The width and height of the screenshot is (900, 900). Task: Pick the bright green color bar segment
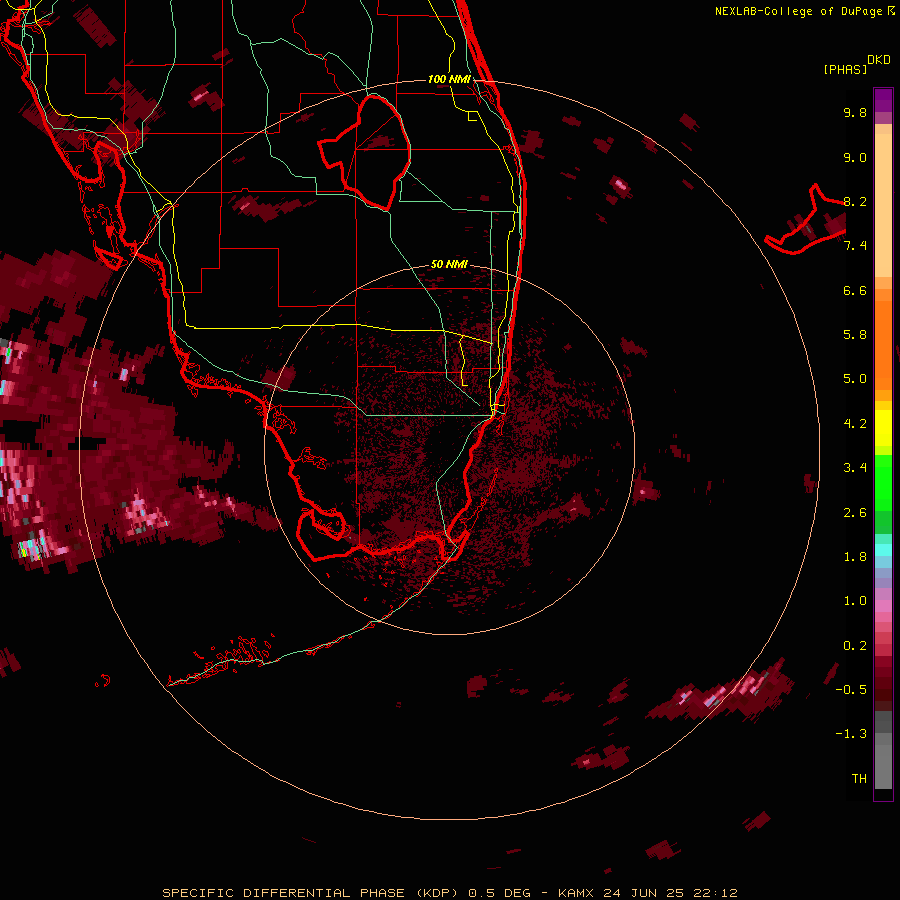[x=883, y=483]
